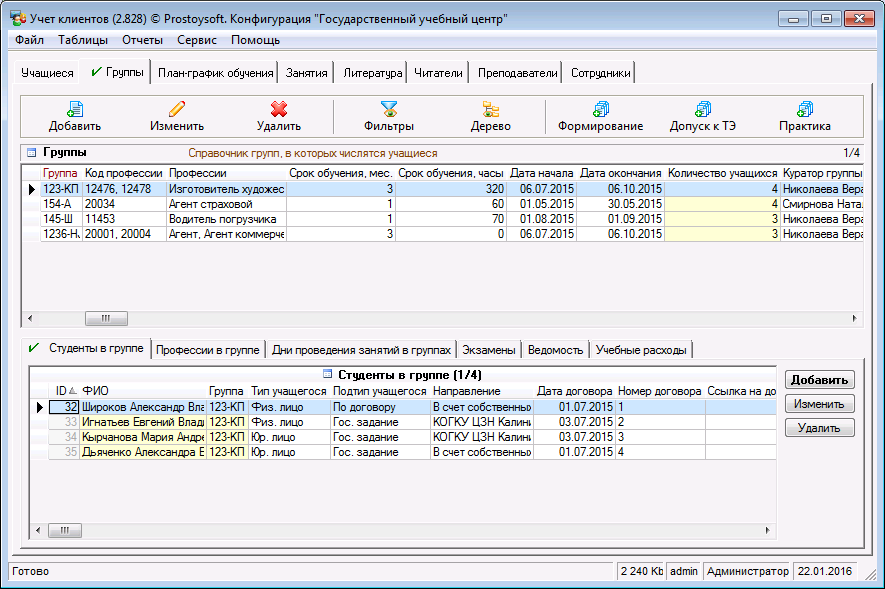Click the Удалить button beside students list
Image resolution: width=885 pixels, height=589 pixels.
click(819, 428)
